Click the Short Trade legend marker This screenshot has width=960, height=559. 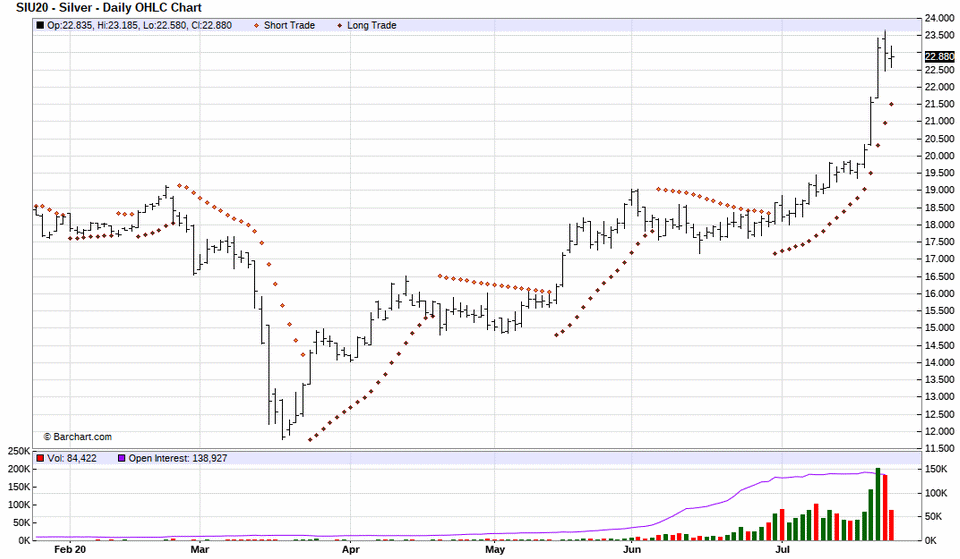(256, 26)
